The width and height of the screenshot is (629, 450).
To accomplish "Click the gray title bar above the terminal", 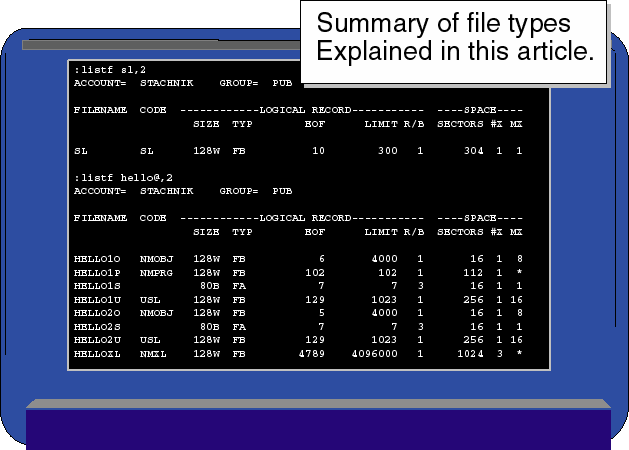I will [160, 45].
